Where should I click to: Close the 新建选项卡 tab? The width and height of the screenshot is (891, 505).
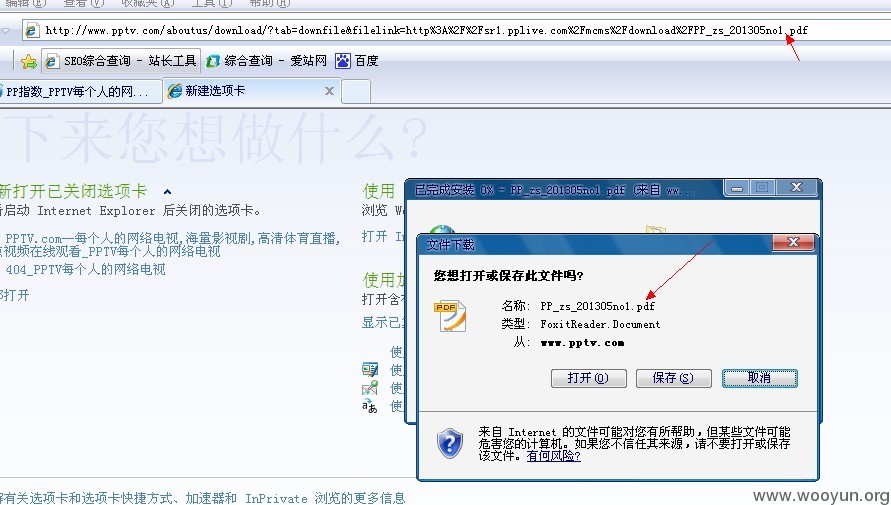(329, 91)
